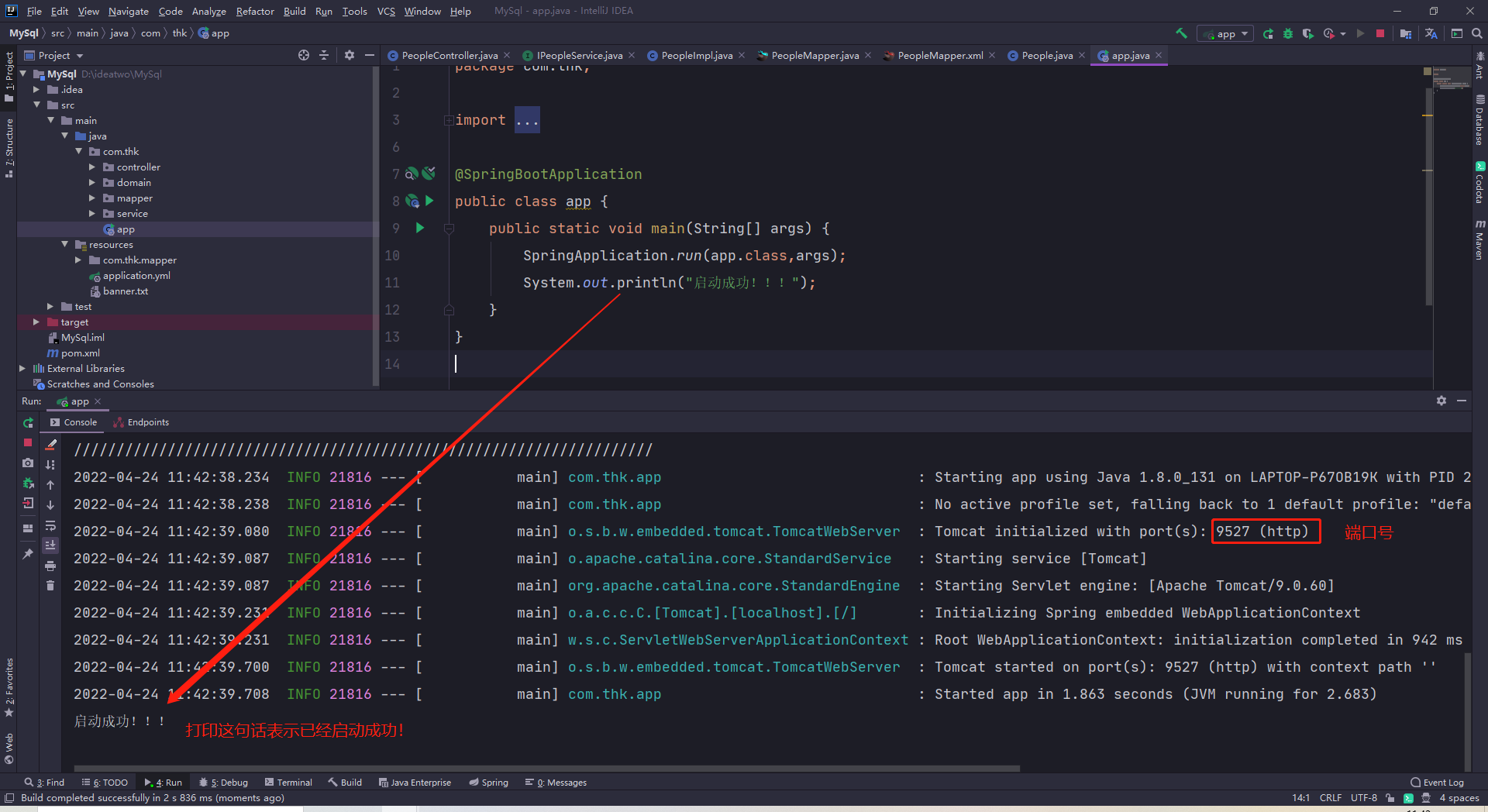Click Run Anything icon next to search
This screenshot has width=1488, height=812.
pyautogui.click(x=1457, y=33)
